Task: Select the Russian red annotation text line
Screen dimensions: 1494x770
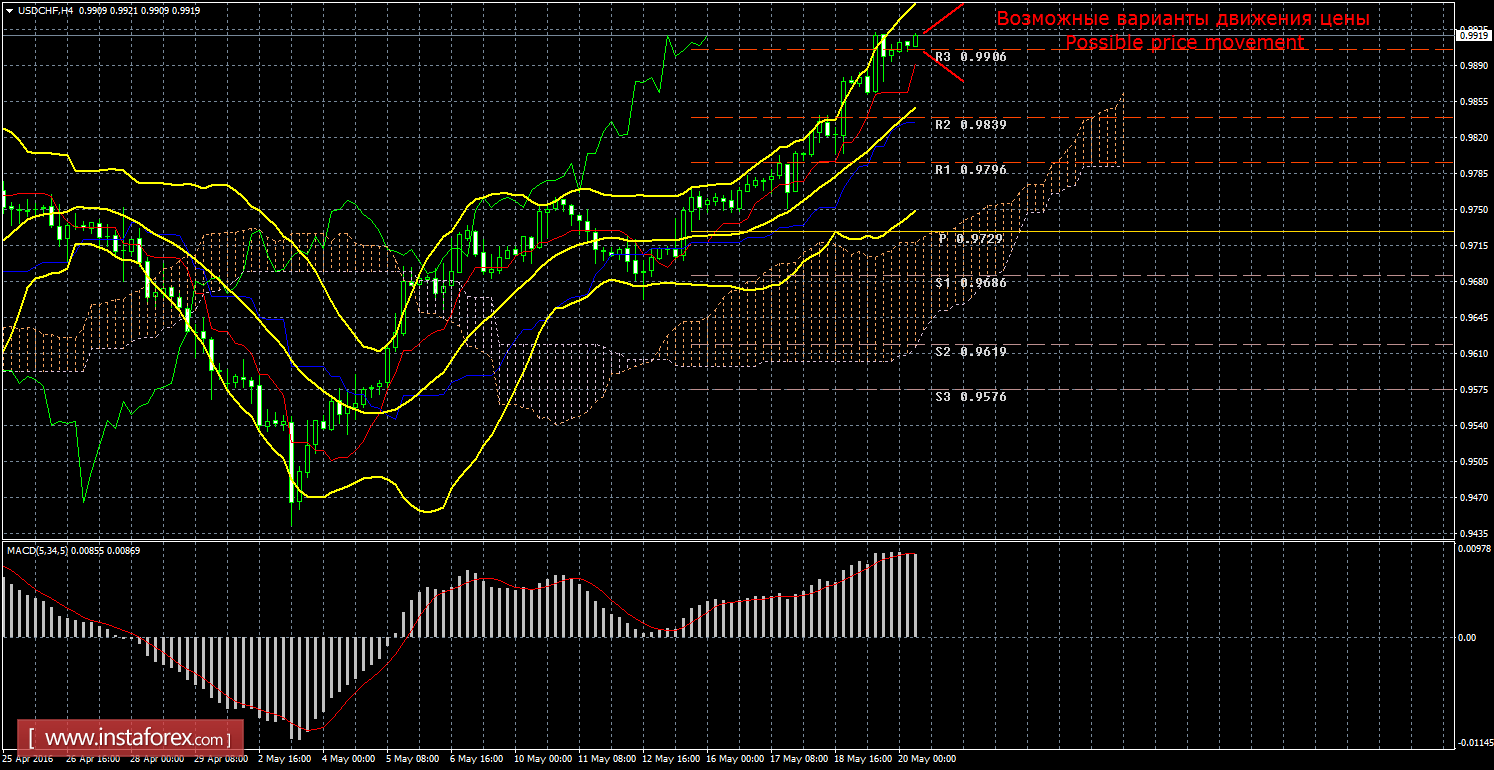Action: [1183, 18]
